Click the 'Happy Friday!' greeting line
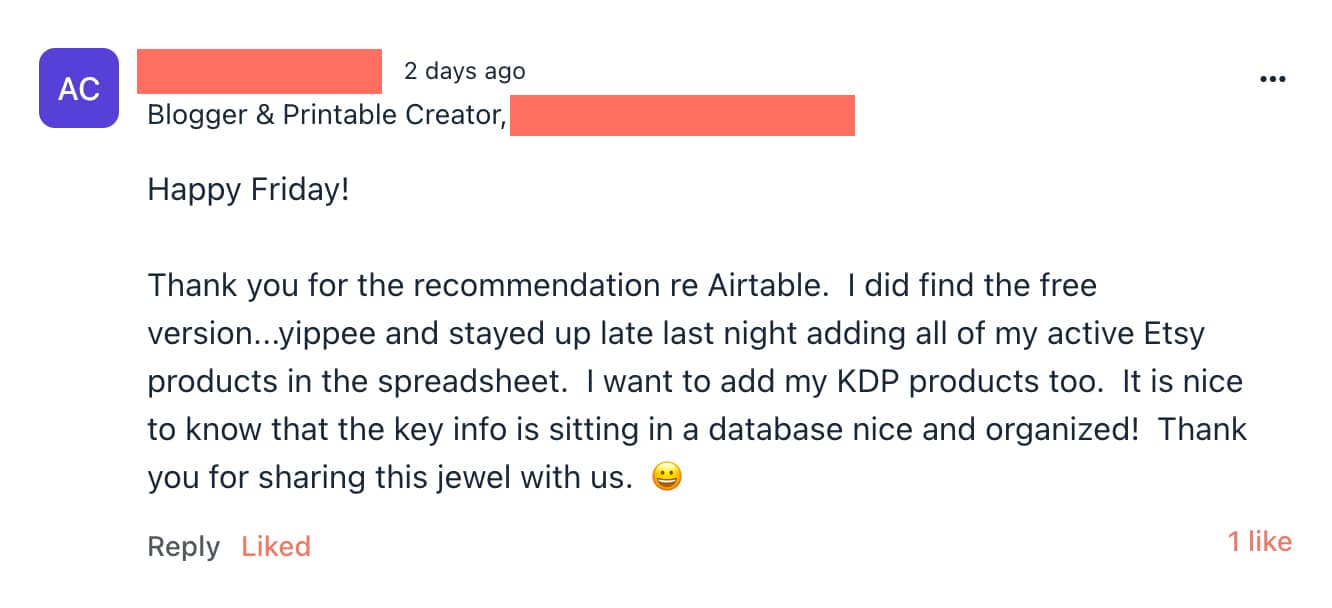The height and width of the screenshot is (608, 1332). pos(249,189)
